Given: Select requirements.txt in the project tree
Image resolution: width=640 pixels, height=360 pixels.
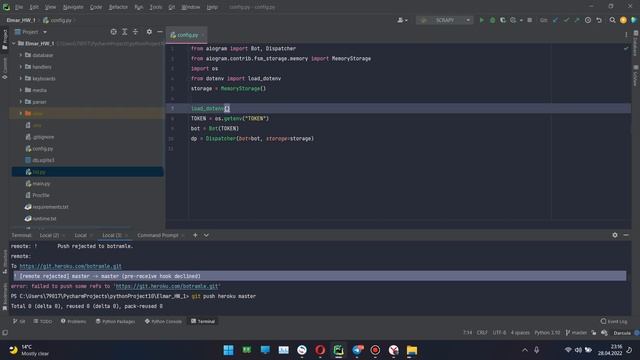Looking at the screenshot, I should tap(51, 207).
